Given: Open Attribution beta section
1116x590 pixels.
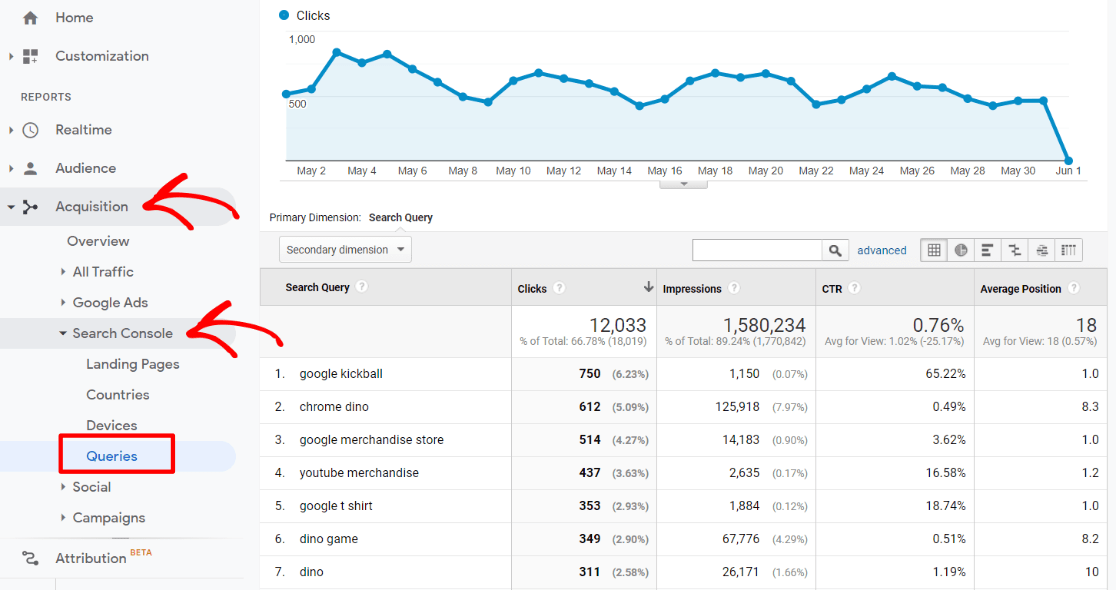Looking at the screenshot, I should [x=90, y=558].
